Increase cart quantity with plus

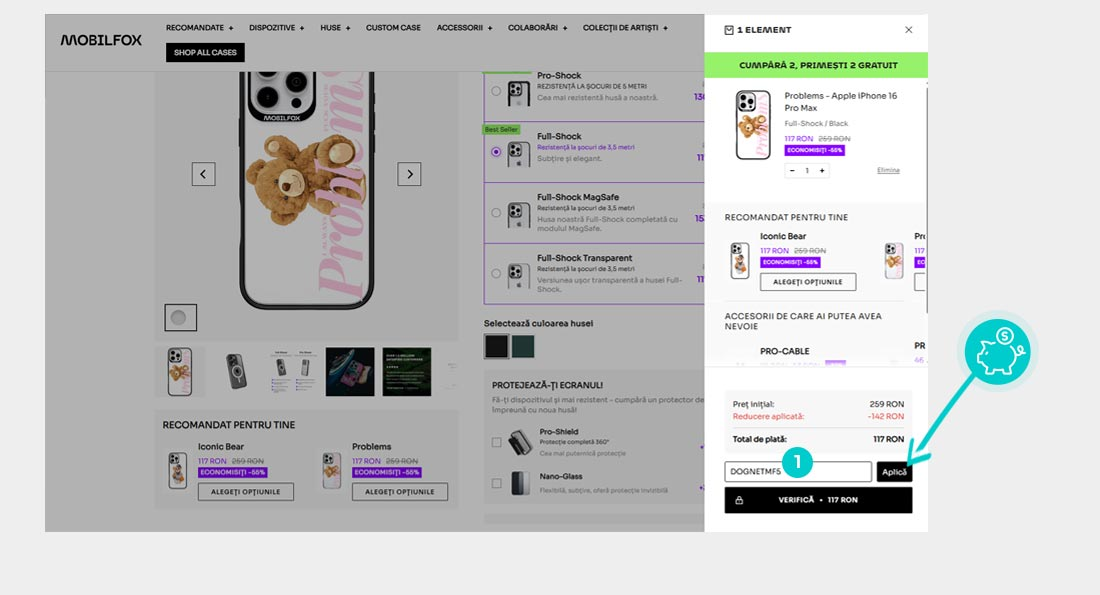coord(822,171)
